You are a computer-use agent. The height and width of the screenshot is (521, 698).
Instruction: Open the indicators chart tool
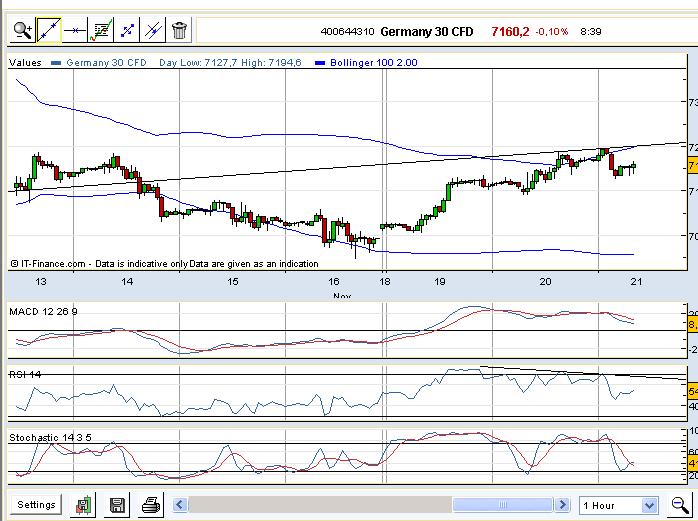tap(101, 30)
